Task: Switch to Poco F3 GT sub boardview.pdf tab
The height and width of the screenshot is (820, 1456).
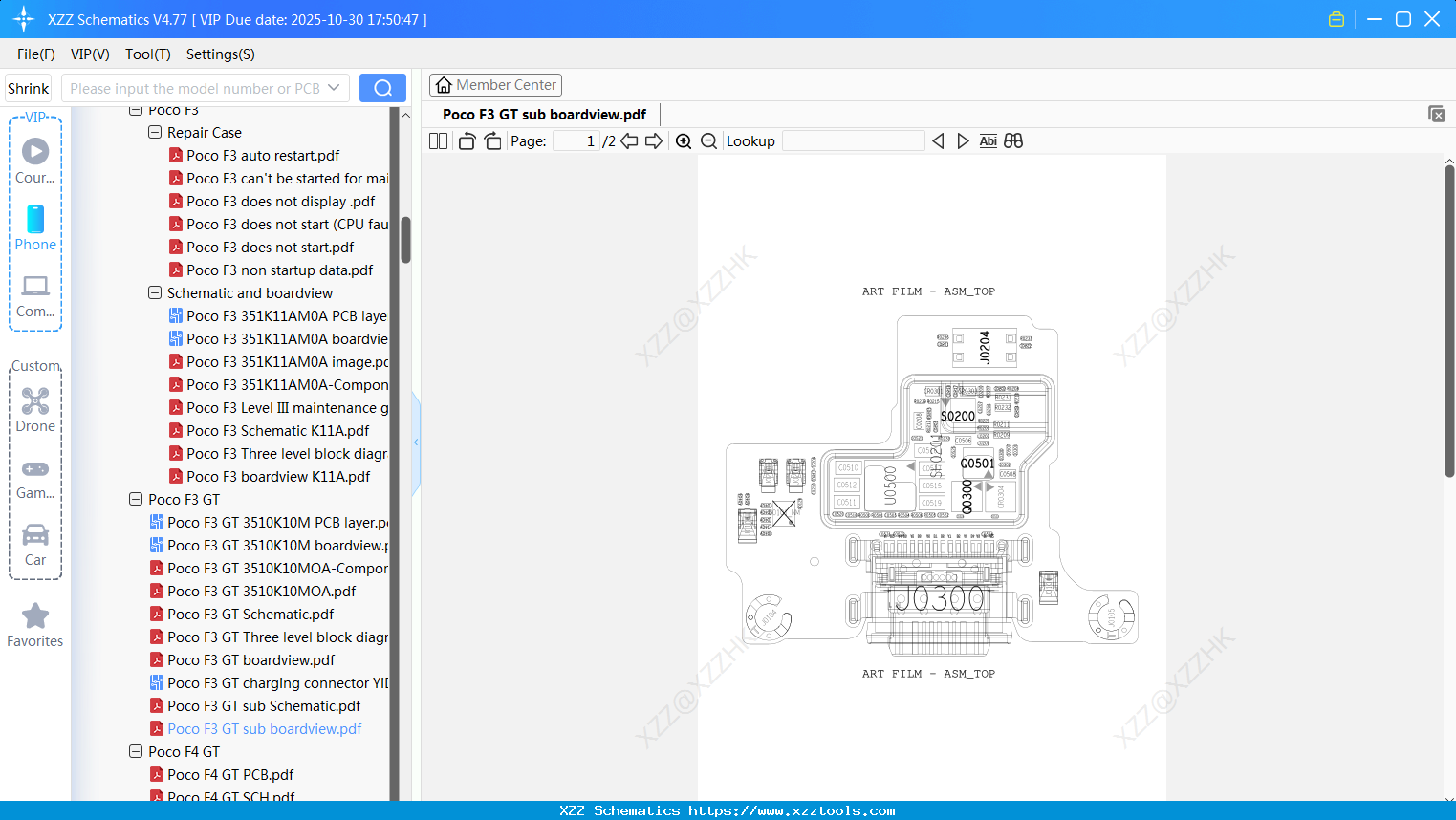Action: click(x=543, y=114)
